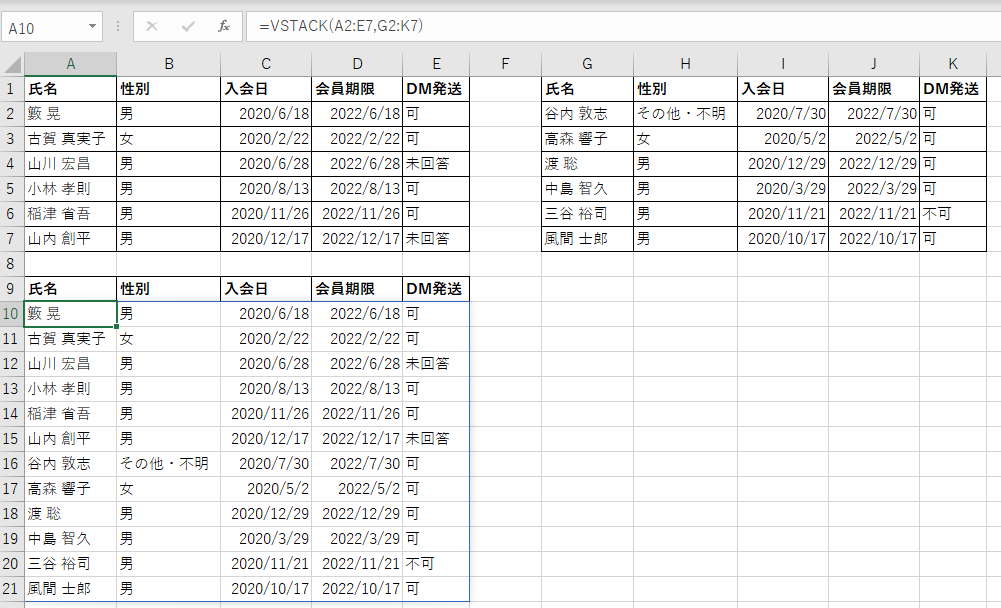Click the Insert Function fx icon
Image resolution: width=1001 pixels, height=608 pixels.
(224, 27)
